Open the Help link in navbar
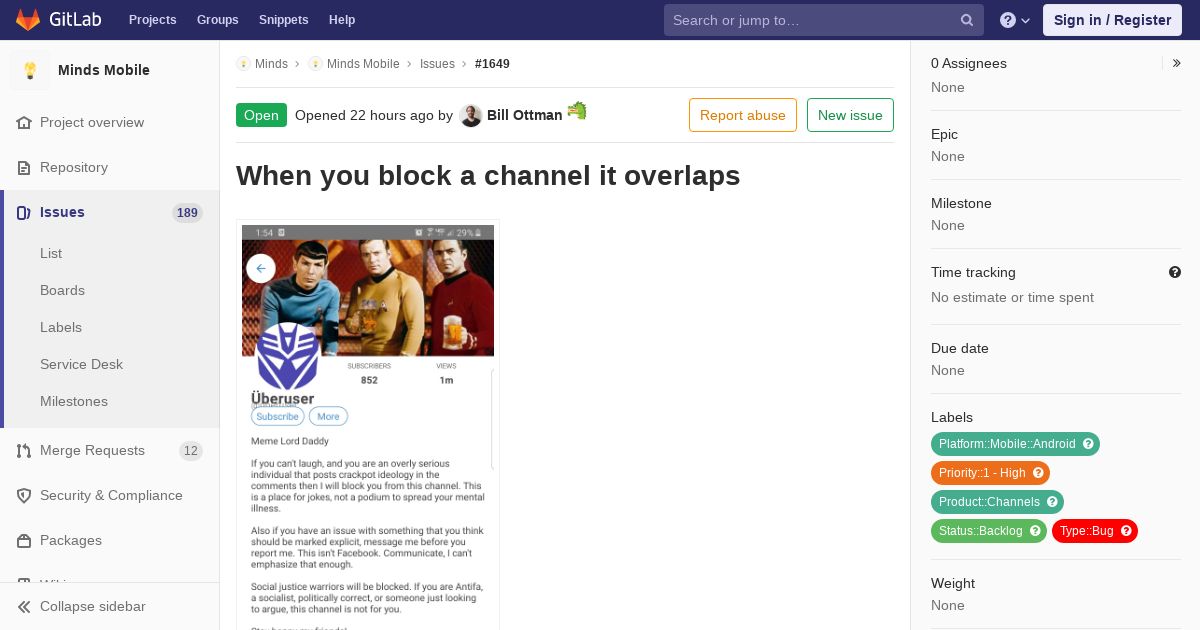Image resolution: width=1200 pixels, height=630 pixels. [x=342, y=20]
